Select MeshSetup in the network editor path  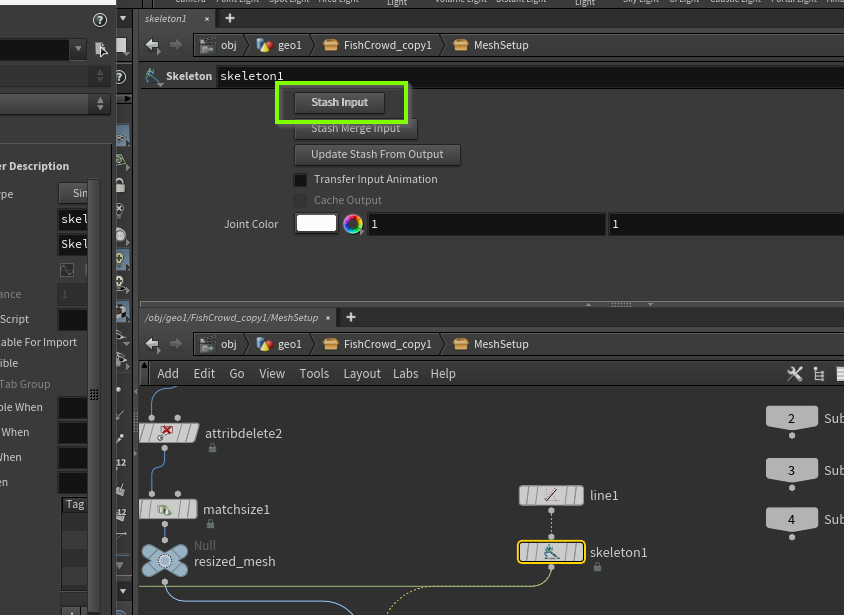coord(490,344)
